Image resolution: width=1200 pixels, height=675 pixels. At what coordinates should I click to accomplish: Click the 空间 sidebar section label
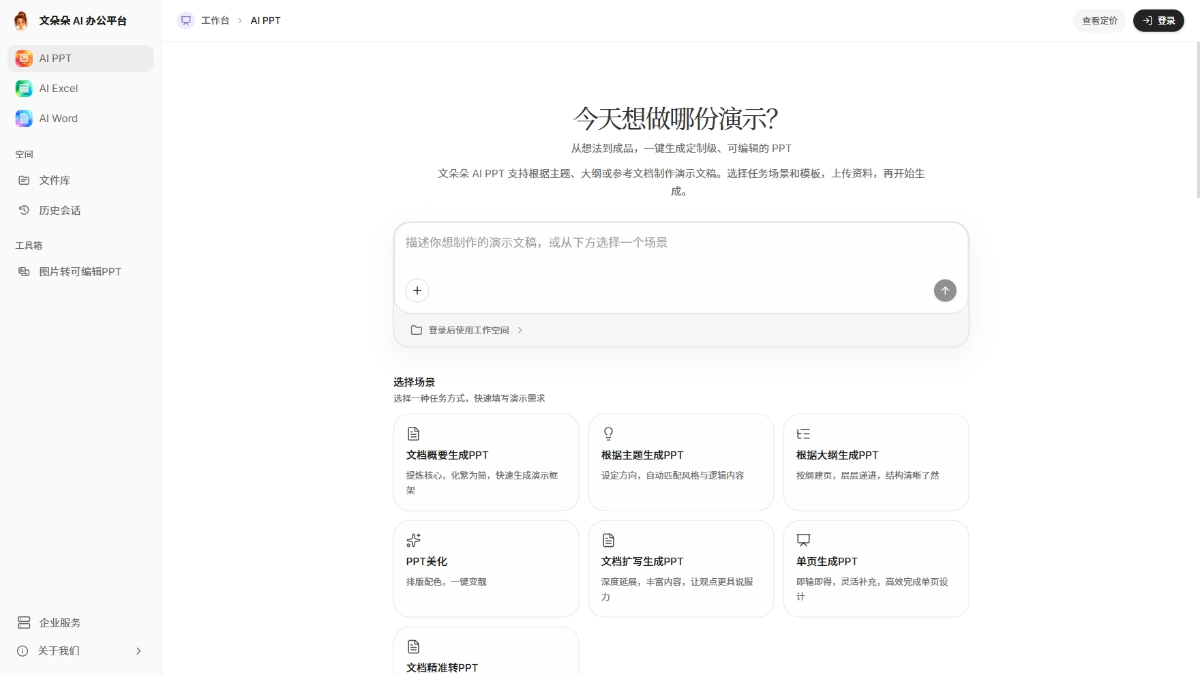pos(24,155)
